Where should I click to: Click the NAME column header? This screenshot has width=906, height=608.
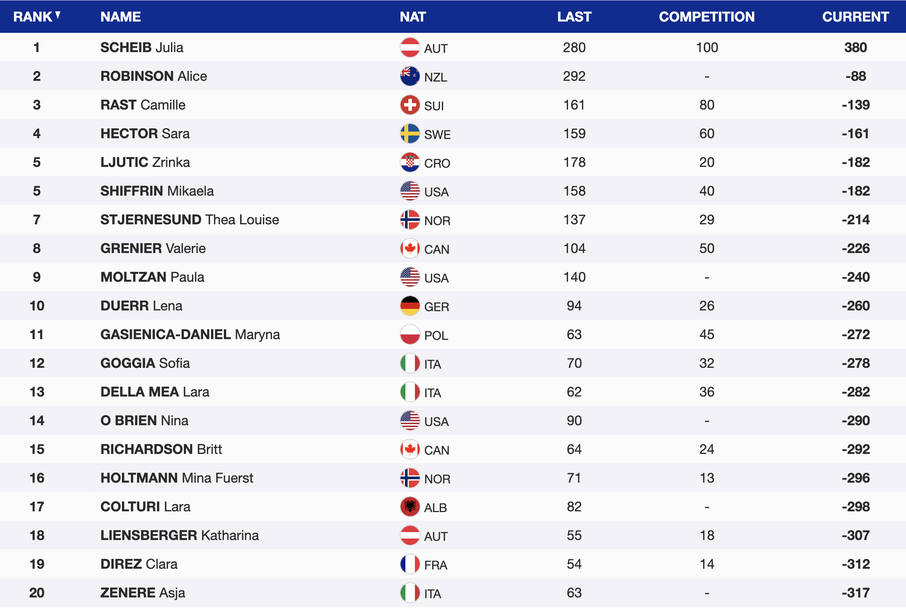(x=120, y=17)
